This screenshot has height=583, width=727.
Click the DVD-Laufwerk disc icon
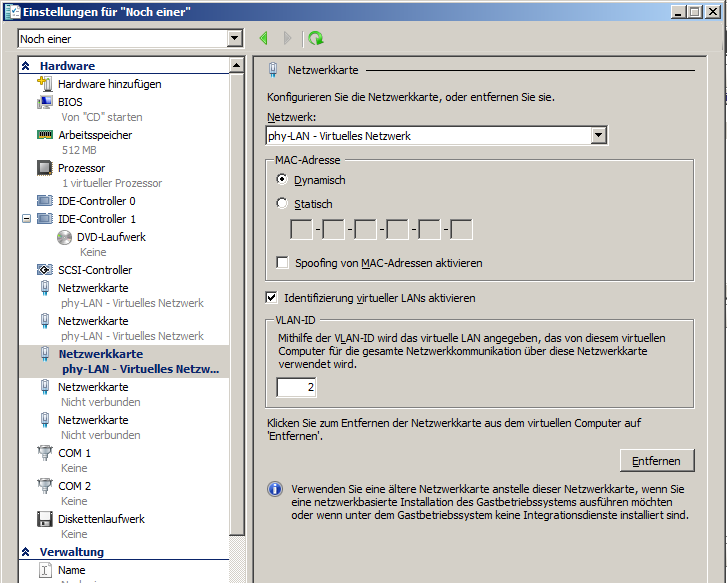pos(64,237)
